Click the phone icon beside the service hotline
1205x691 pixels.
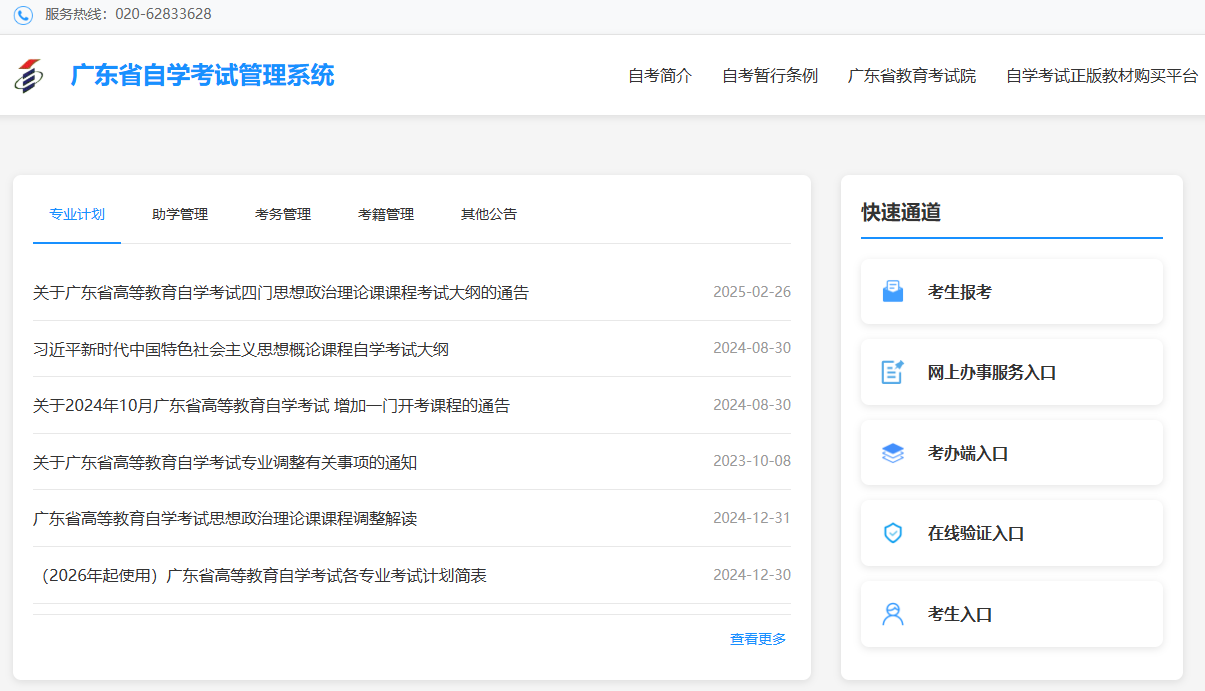[23, 15]
